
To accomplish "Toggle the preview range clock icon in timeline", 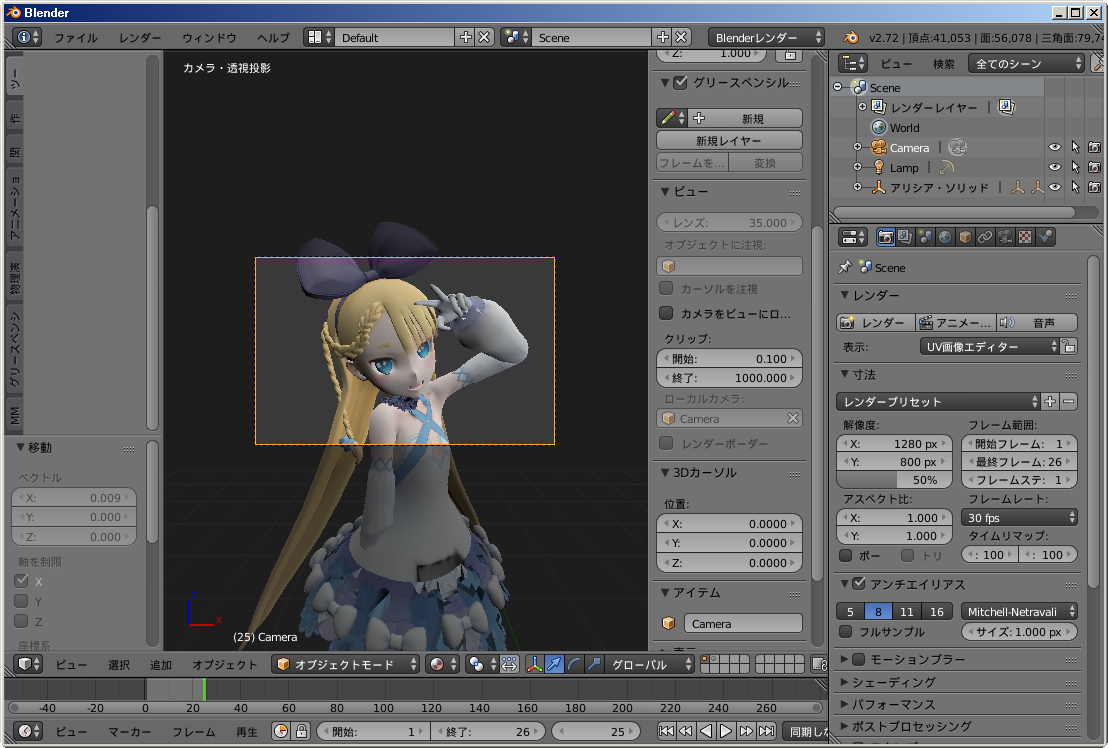I will pos(281,731).
